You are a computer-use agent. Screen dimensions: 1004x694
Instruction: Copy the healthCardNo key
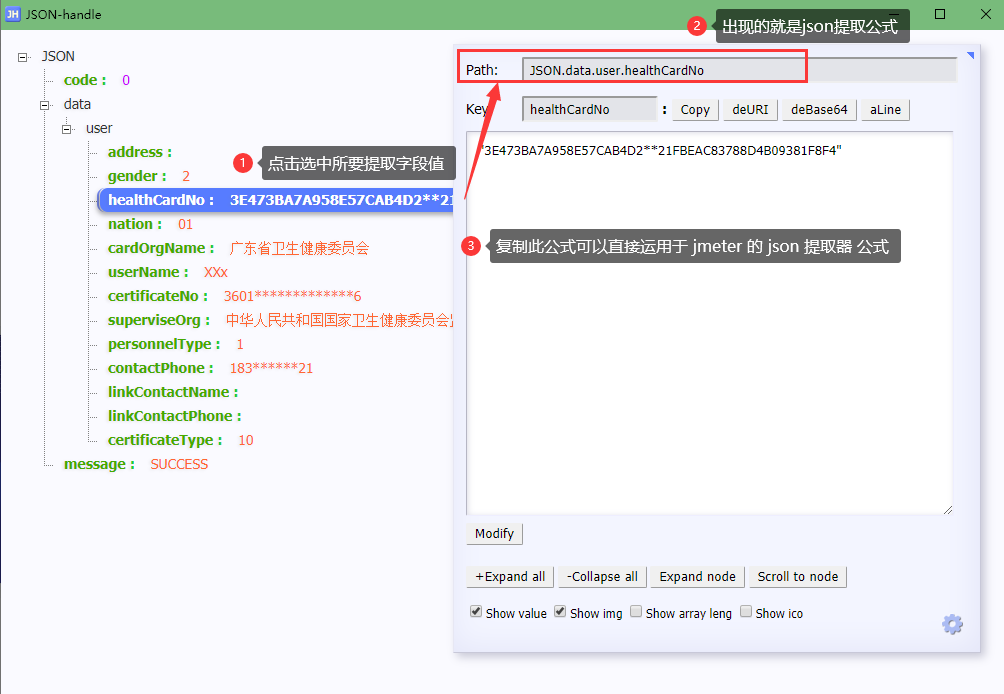(694, 109)
